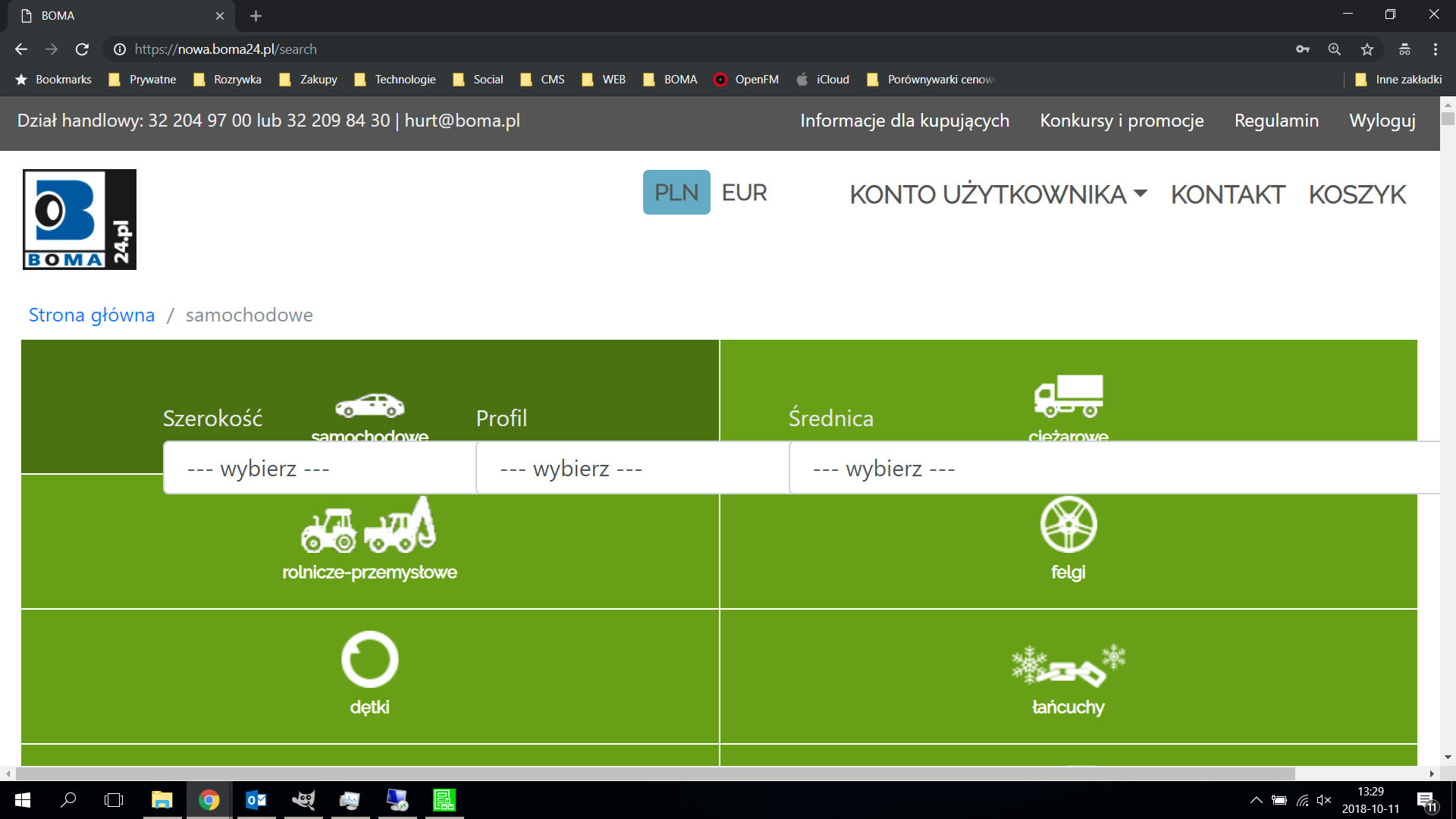Bookmark this page with star icon
The height and width of the screenshot is (819, 1456).
pyautogui.click(x=1367, y=49)
